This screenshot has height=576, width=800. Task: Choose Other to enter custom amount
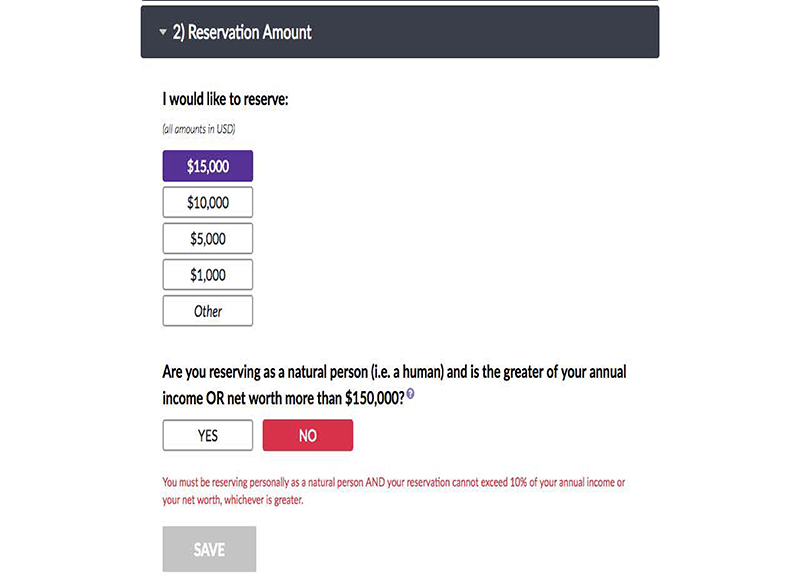click(x=208, y=311)
